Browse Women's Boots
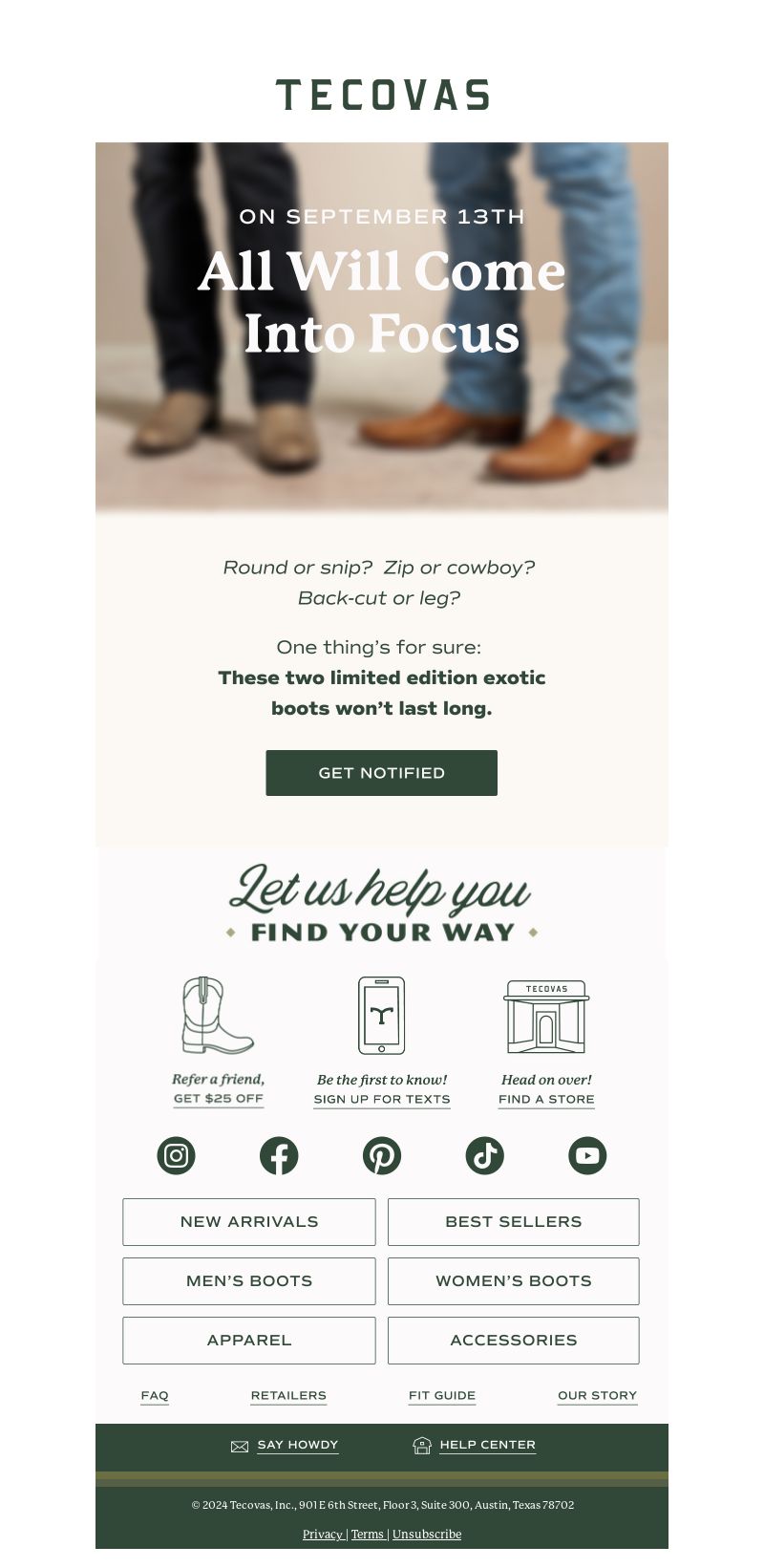The height and width of the screenshot is (1568, 764). [514, 1281]
